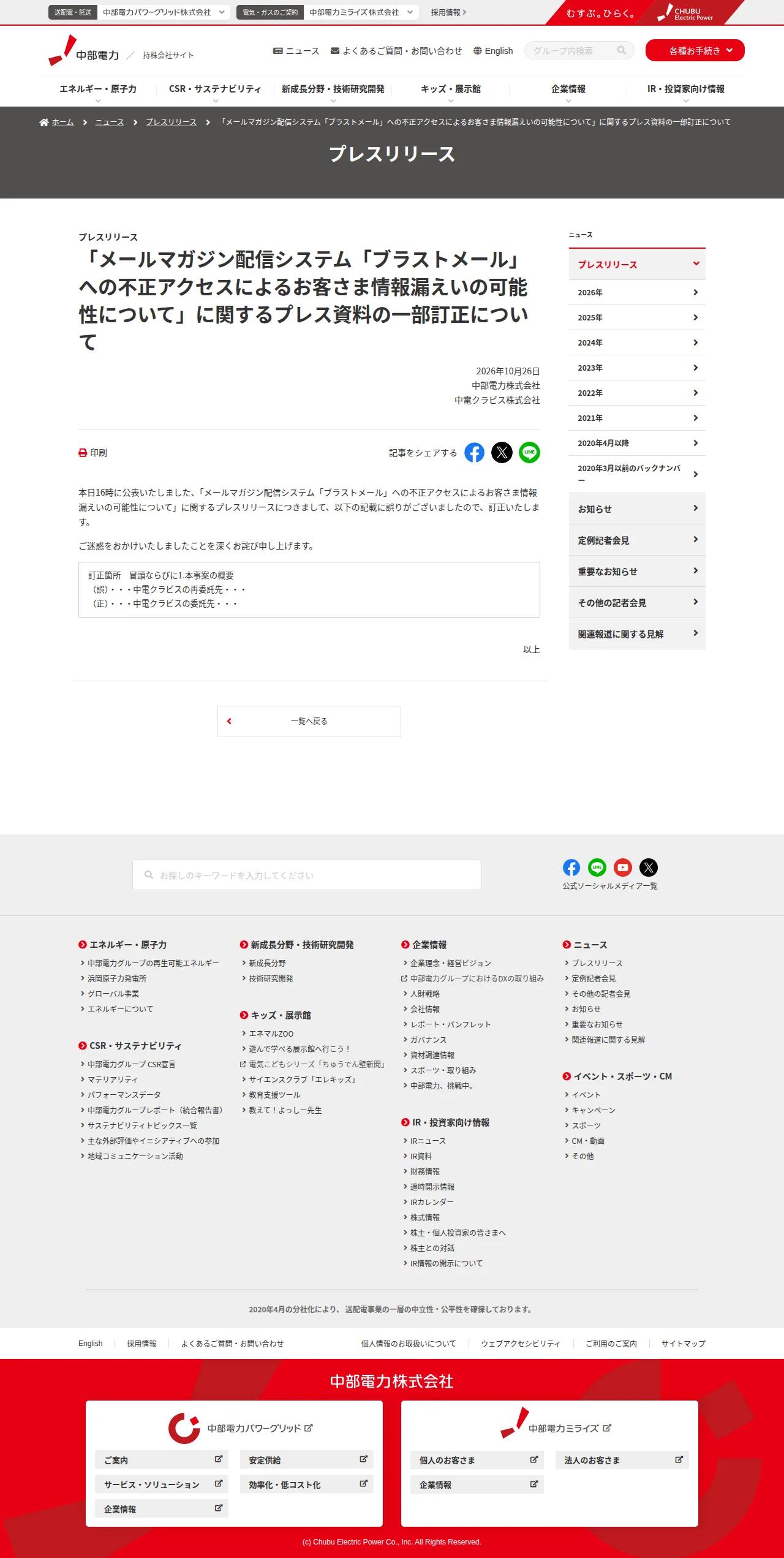784x1558 pixels.
Task: Open 中部電力グループにおけるDXの取り組み external link
Action: (472, 978)
